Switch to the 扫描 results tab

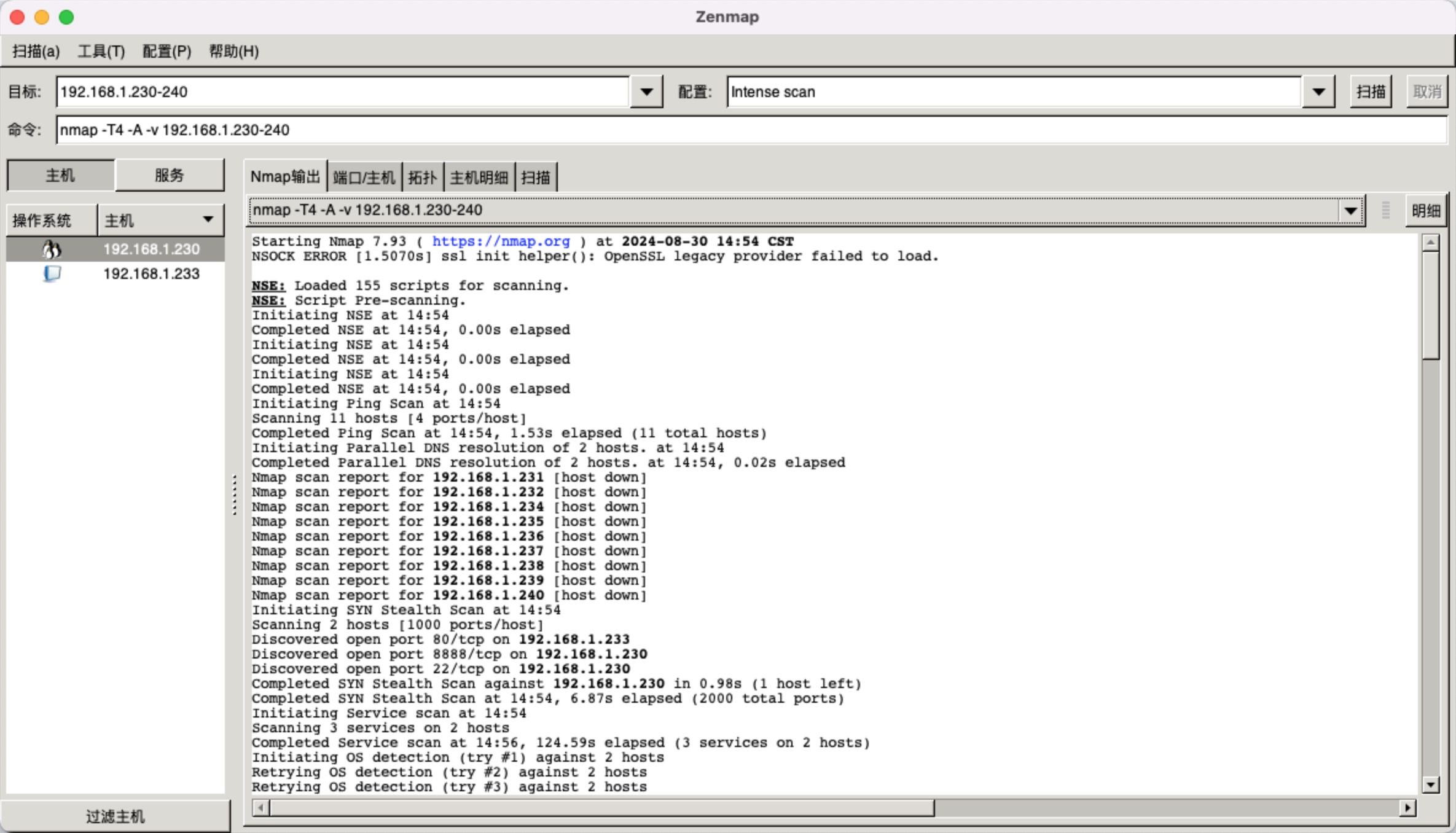(x=536, y=178)
